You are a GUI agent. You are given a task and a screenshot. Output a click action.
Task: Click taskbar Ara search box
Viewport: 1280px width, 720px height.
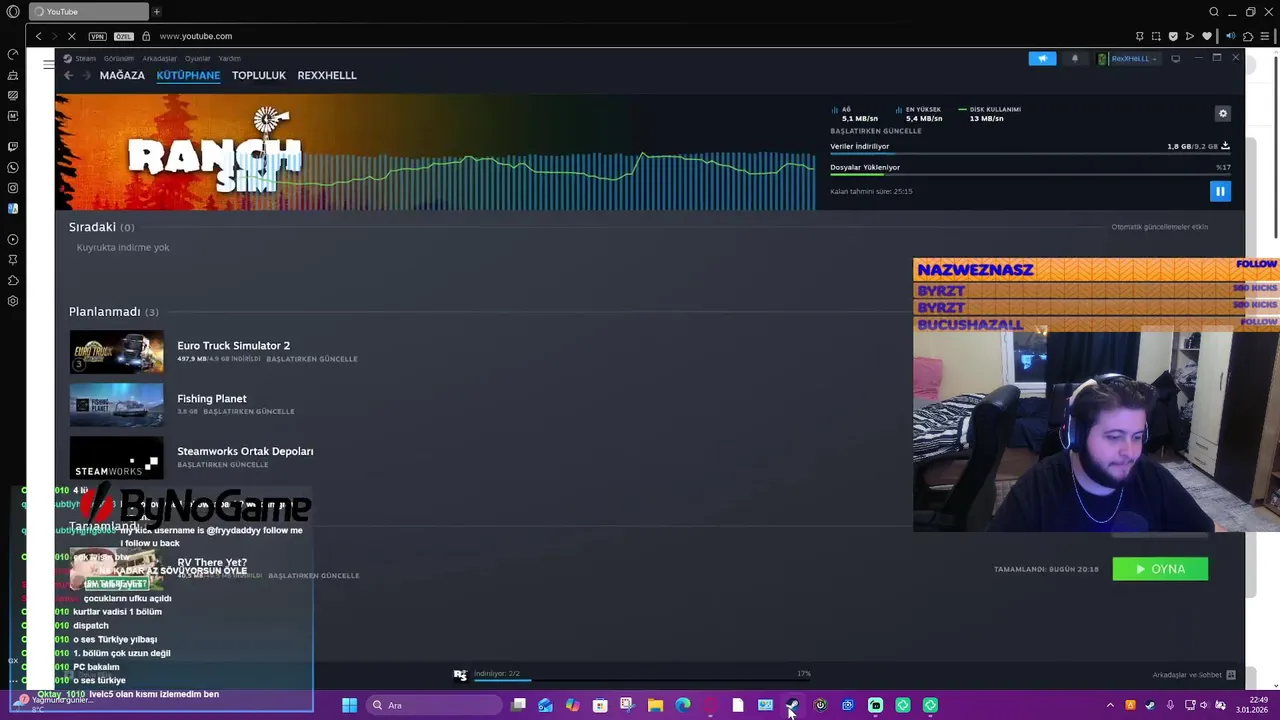pos(432,705)
